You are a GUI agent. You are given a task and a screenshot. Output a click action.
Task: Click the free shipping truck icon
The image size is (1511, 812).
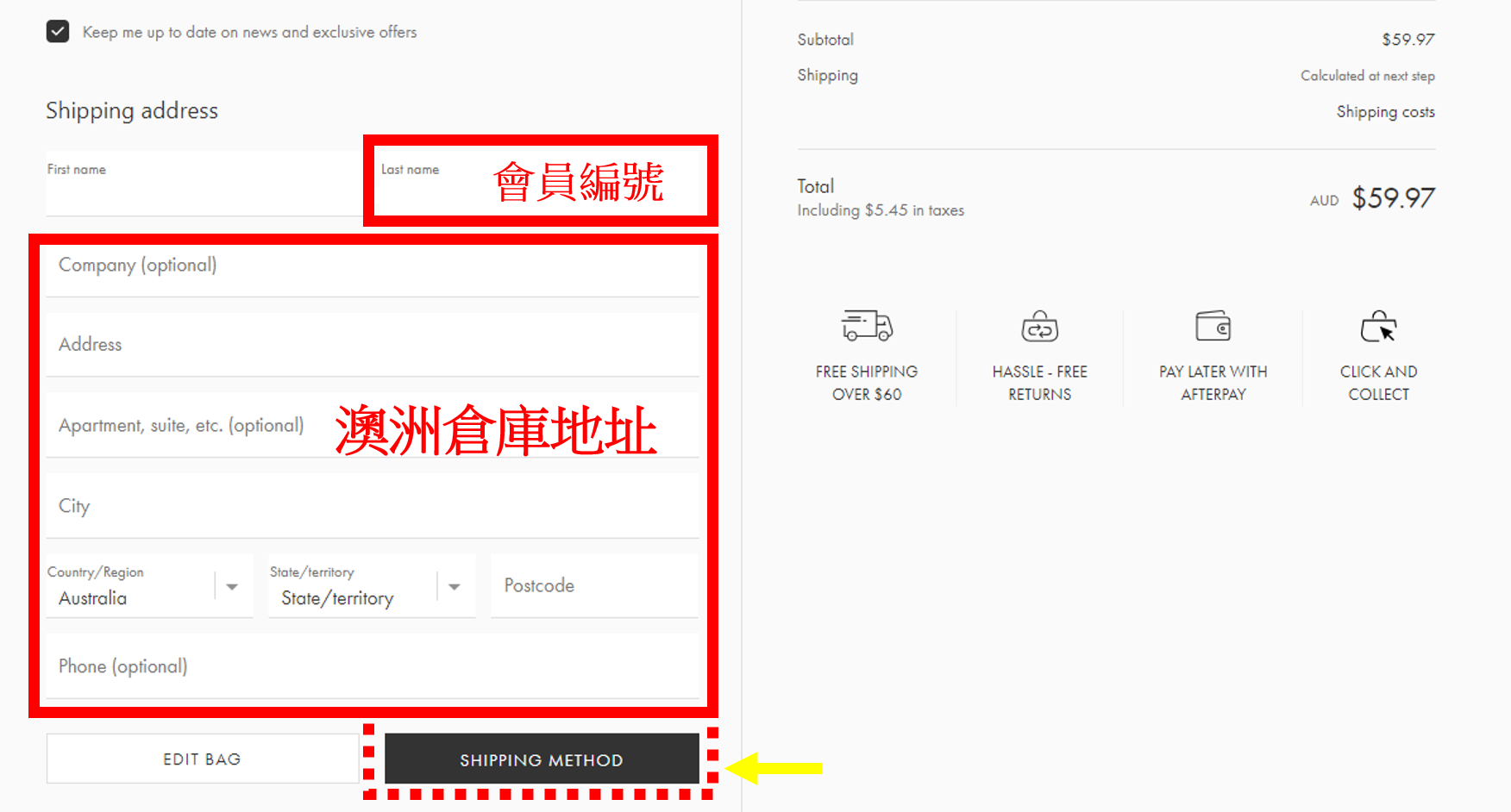coord(867,326)
